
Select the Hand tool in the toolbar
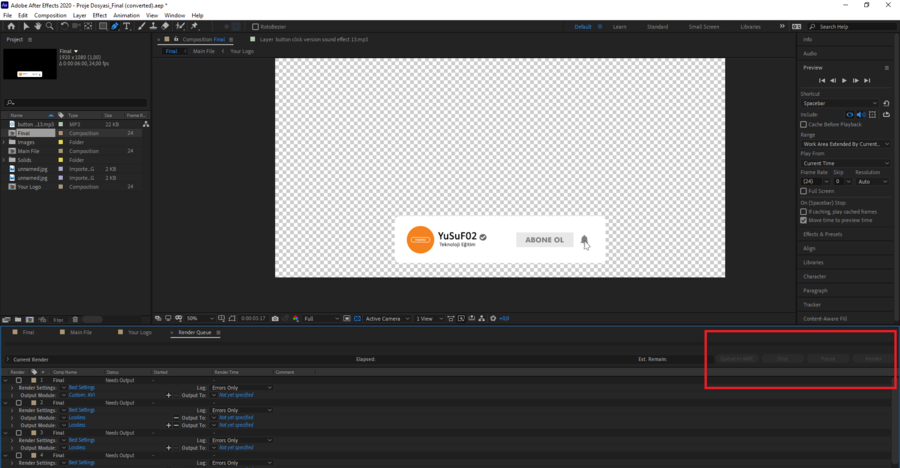[x=38, y=26]
